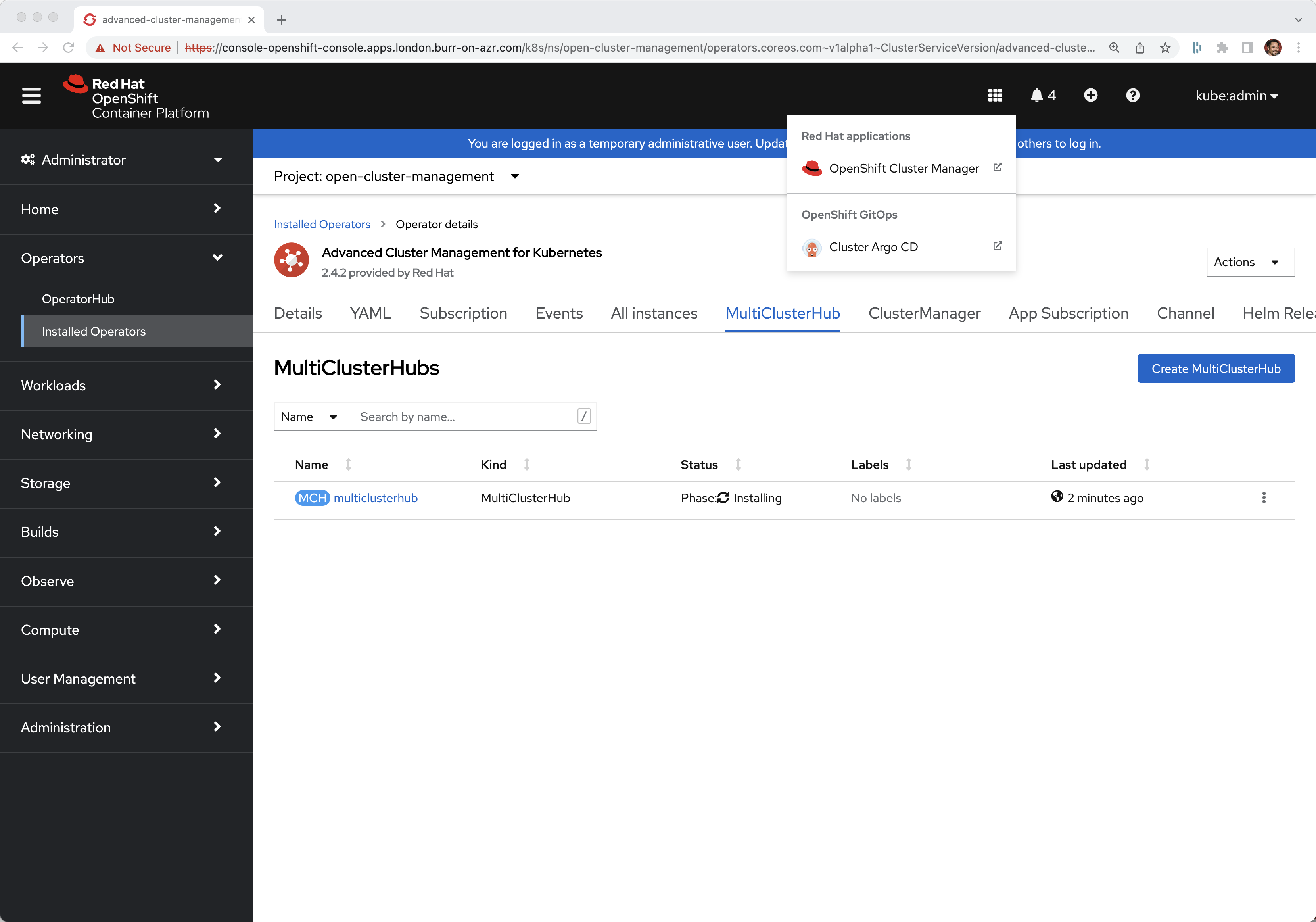Open the kube:admin user menu

[1236, 96]
